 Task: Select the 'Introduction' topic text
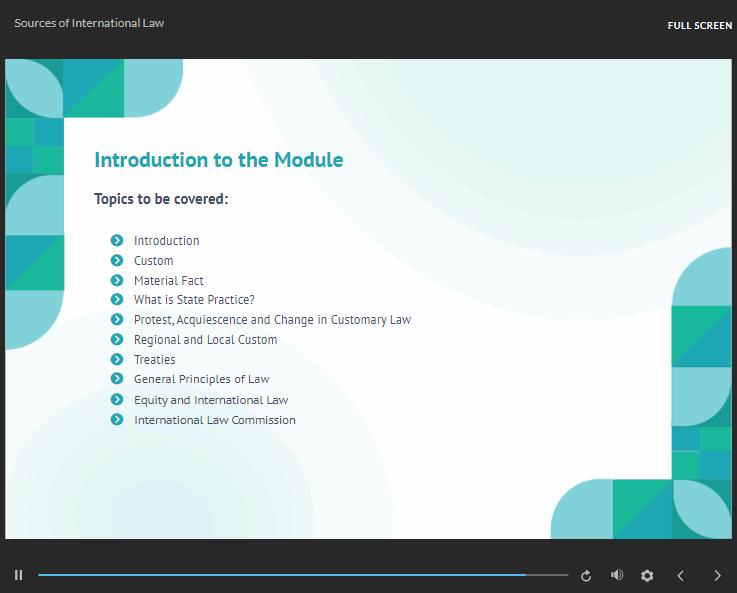(x=166, y=241)
